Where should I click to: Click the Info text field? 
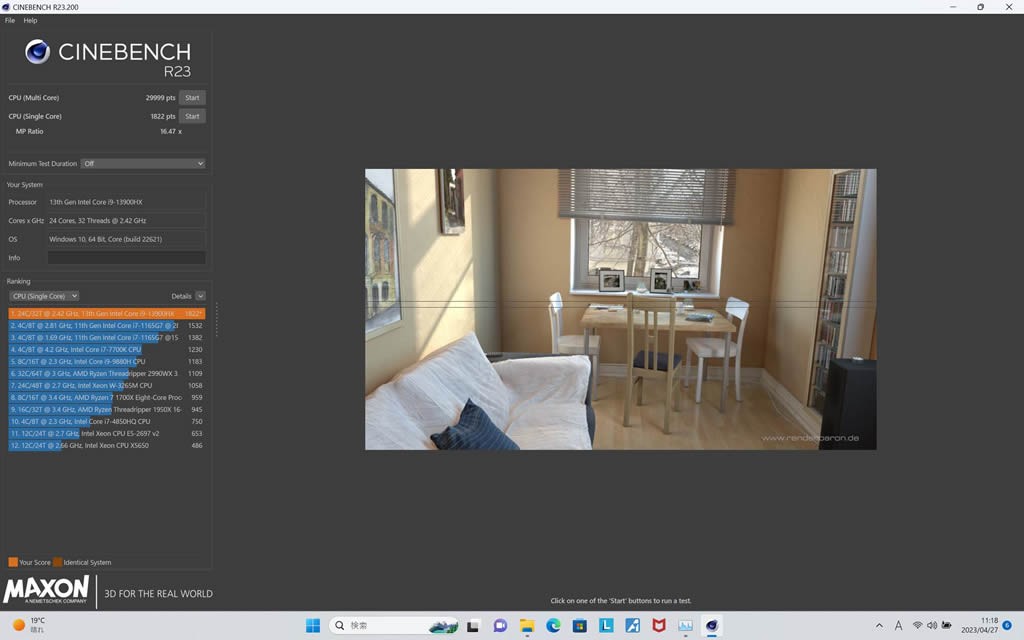click(126, 258)
